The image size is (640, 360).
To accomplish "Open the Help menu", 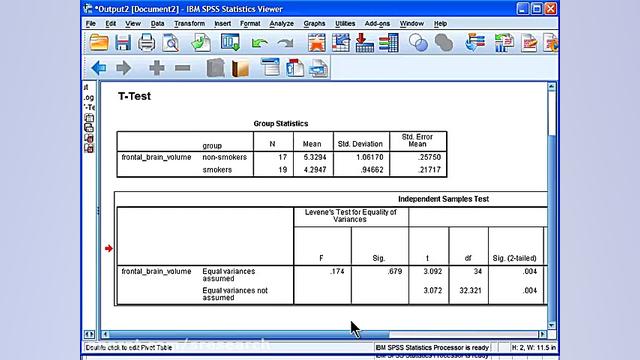I will pyautogui.click(x=440, y=24).
